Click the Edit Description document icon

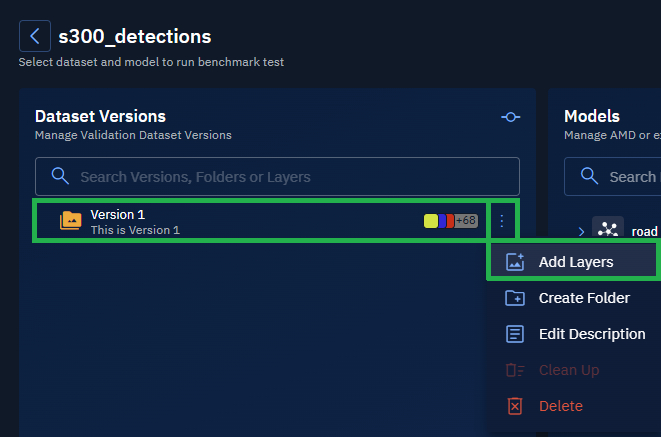point(515,334)
